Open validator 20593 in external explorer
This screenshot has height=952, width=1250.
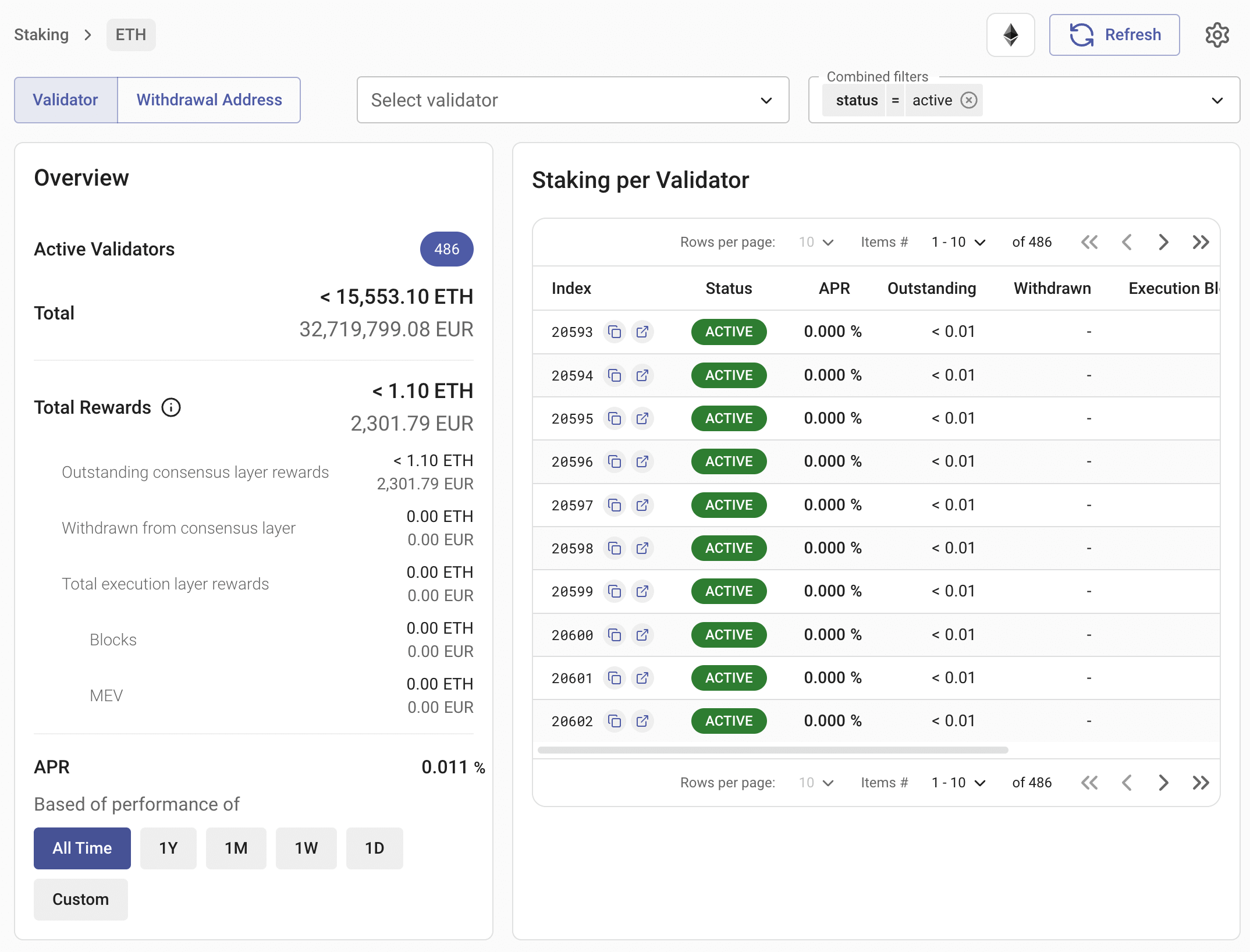pos(642,332)
